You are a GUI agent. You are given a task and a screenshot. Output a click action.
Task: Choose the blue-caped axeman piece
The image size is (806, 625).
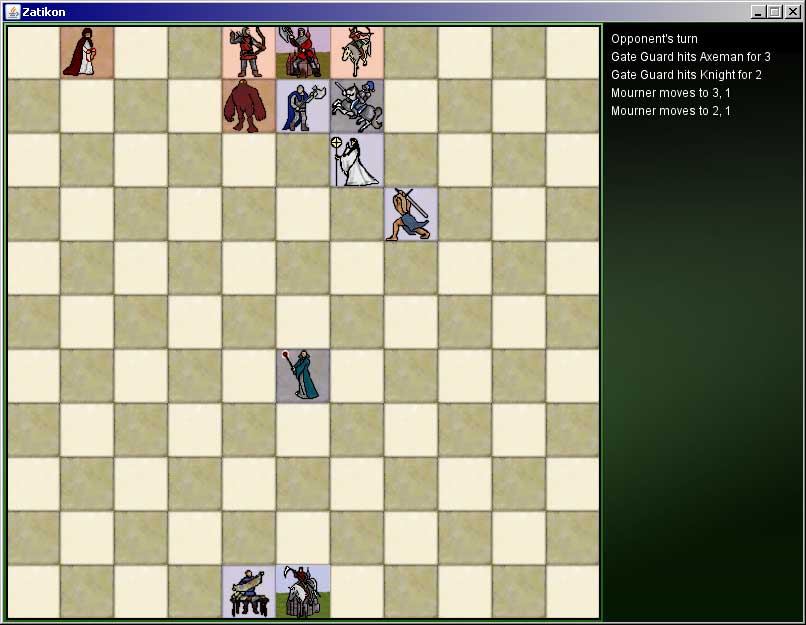click(303, 106)
